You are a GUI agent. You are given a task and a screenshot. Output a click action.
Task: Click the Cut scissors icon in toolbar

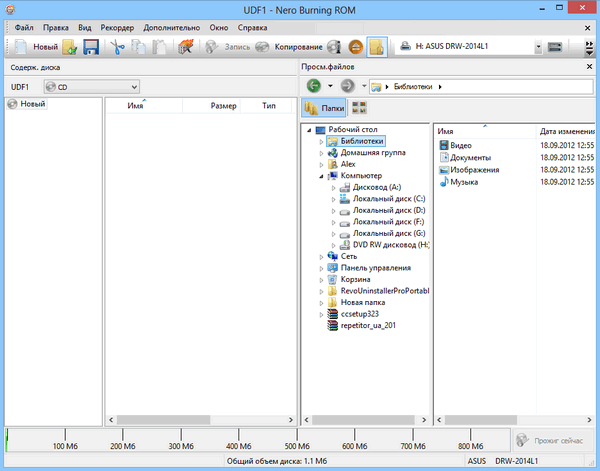tap(118, 47)
